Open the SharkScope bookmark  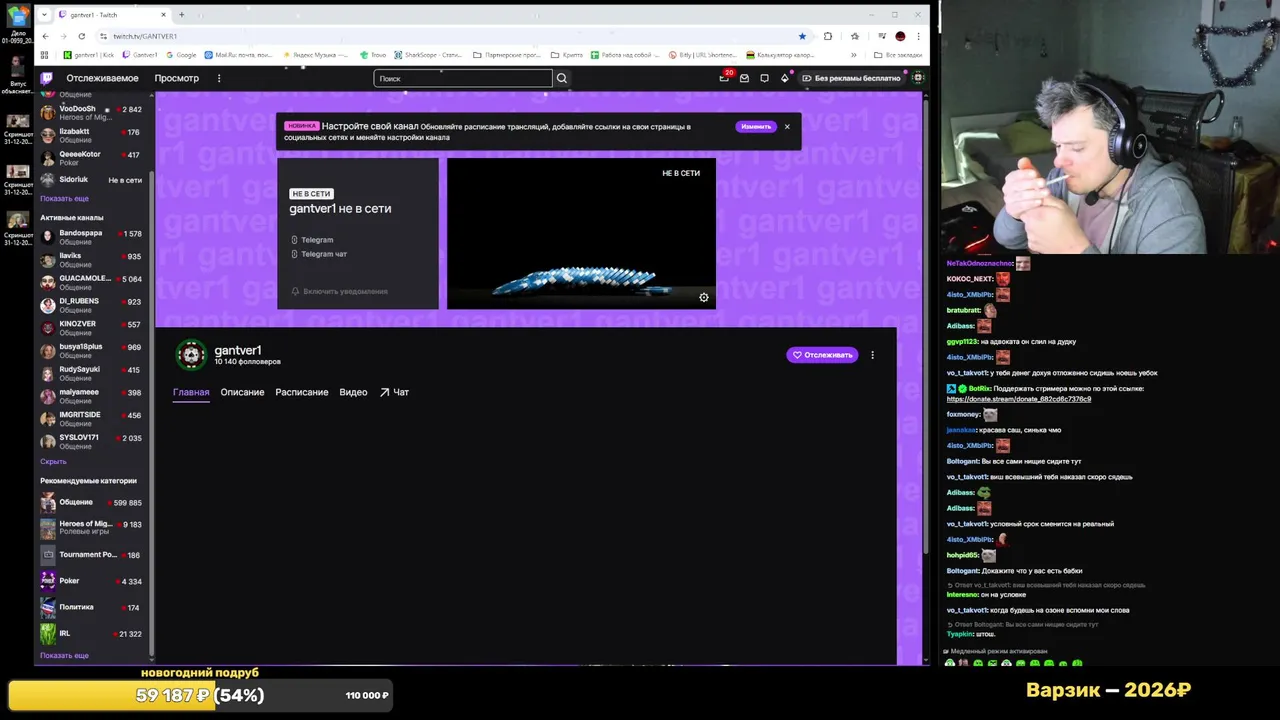tap(429, 55)
